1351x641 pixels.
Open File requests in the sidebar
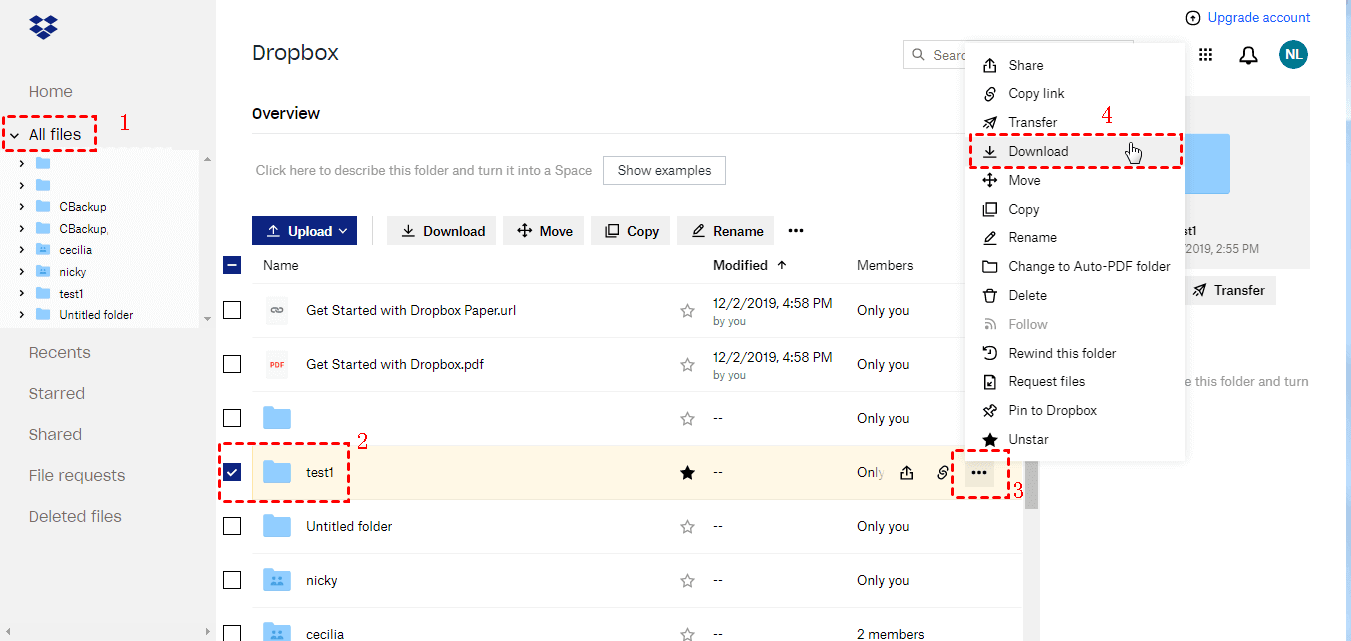pyautogui.click(x=77, y=475)
